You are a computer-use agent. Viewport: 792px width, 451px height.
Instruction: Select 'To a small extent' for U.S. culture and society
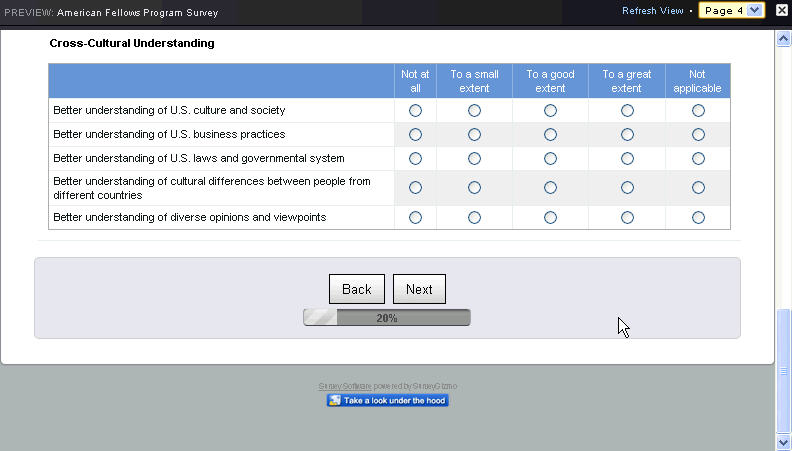[474, 111]
